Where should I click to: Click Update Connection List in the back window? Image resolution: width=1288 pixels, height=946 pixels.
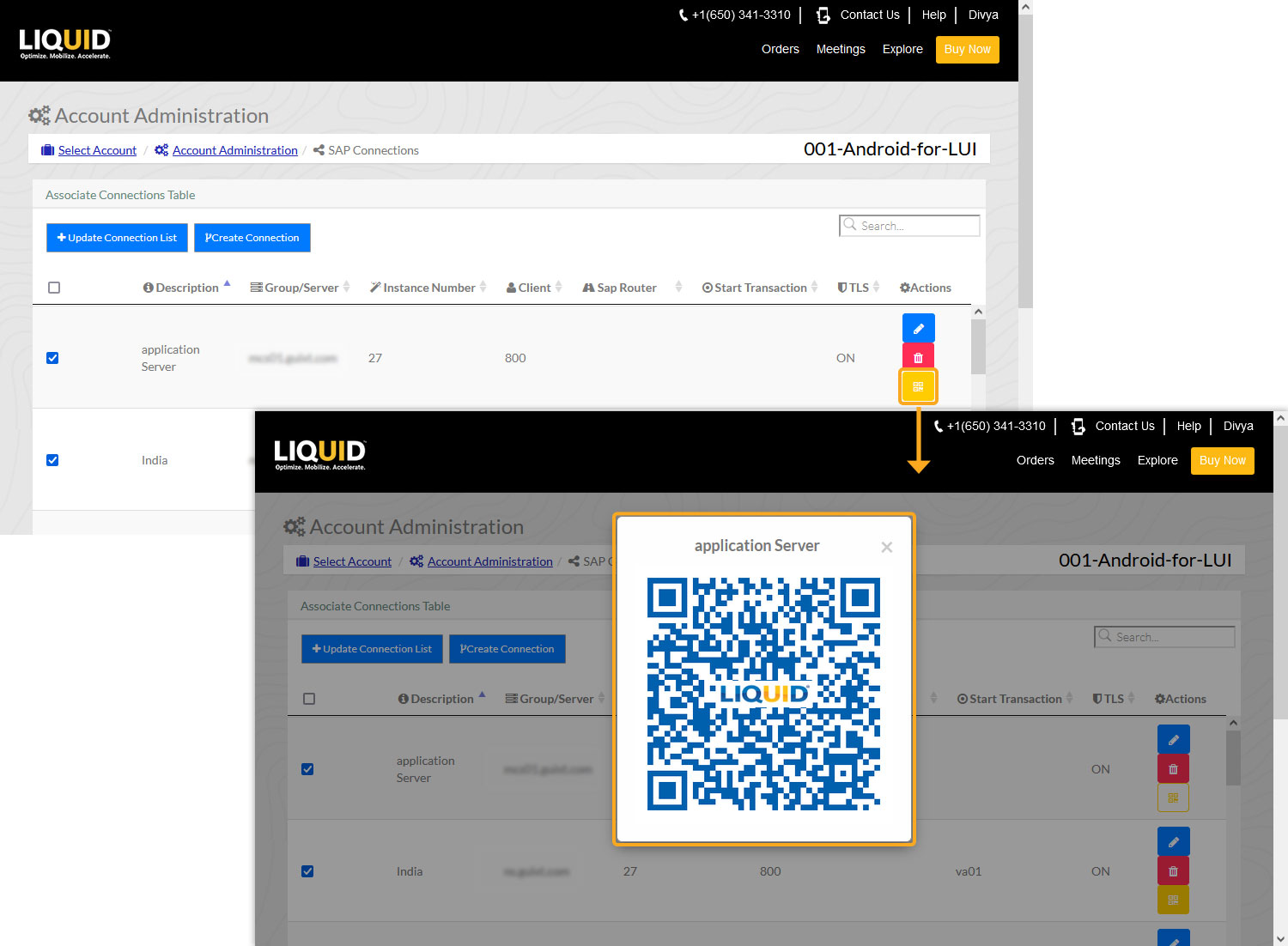(117, 238)
